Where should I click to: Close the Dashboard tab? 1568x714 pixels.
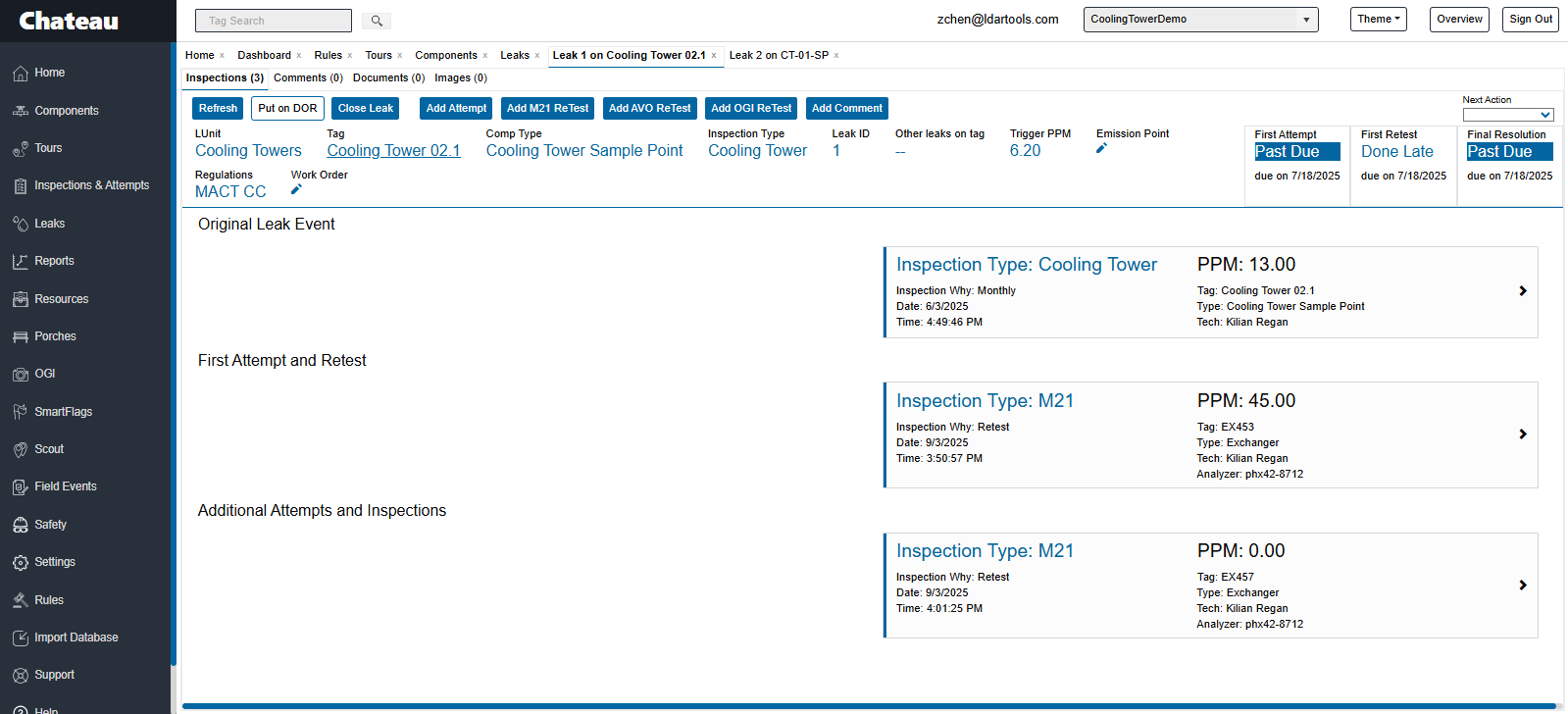[x=299, y=56]
